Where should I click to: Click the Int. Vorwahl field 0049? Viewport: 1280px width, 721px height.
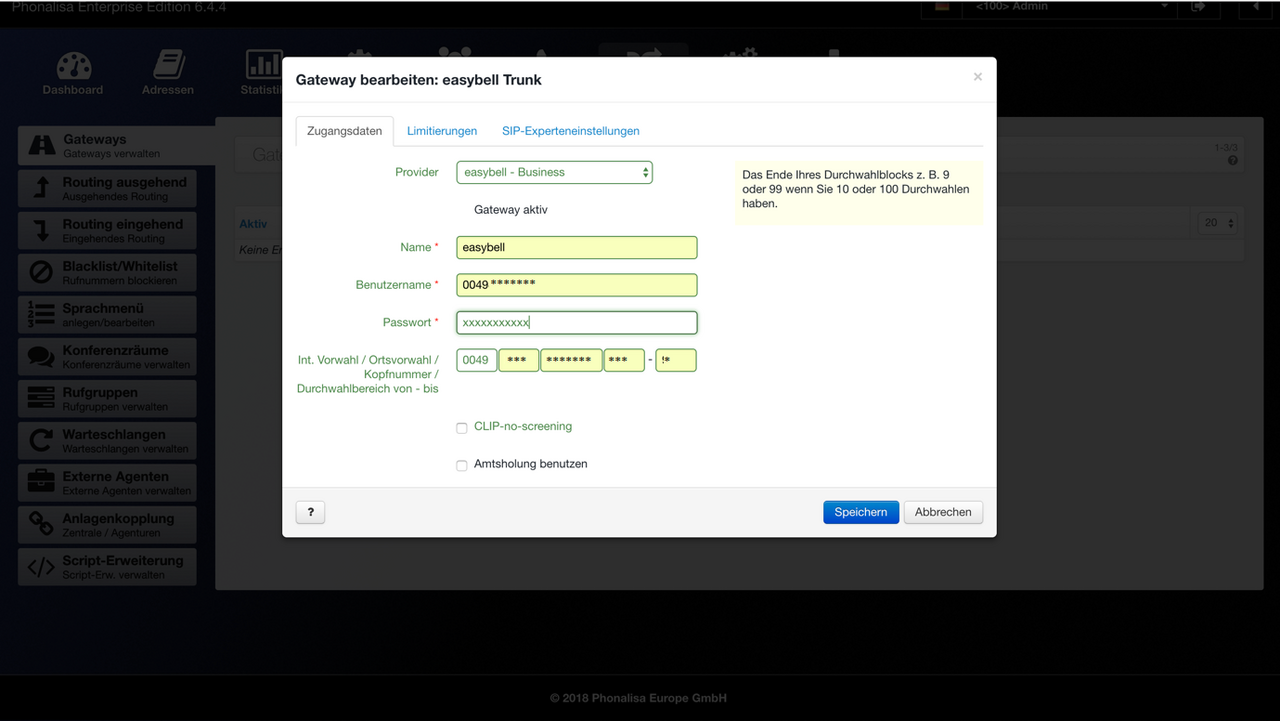[x=477, y=360]
